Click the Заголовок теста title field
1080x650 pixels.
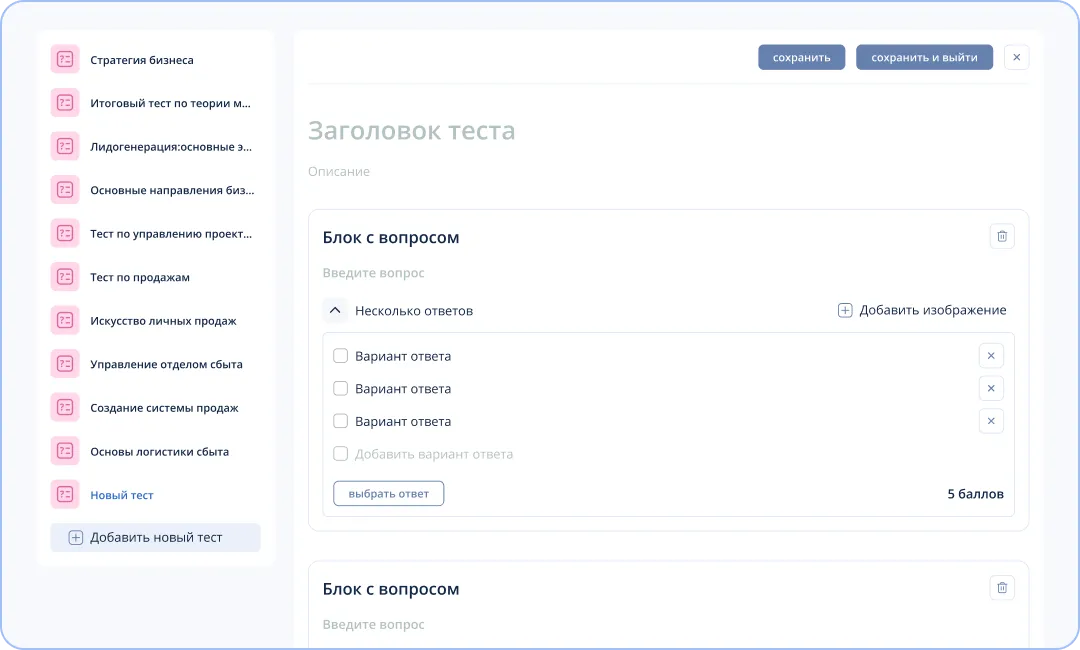411,131
